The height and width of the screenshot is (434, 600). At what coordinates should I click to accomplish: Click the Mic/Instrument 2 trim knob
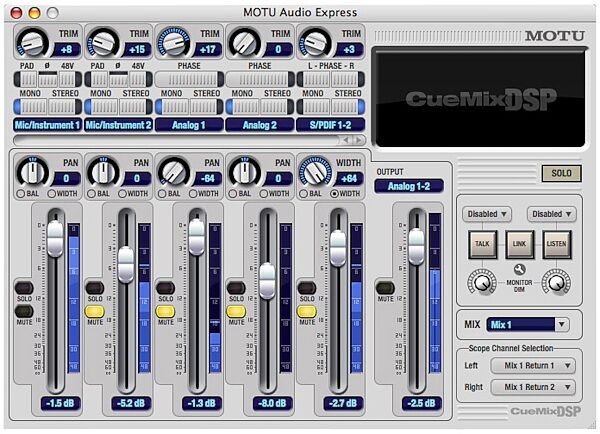point(103,43)
